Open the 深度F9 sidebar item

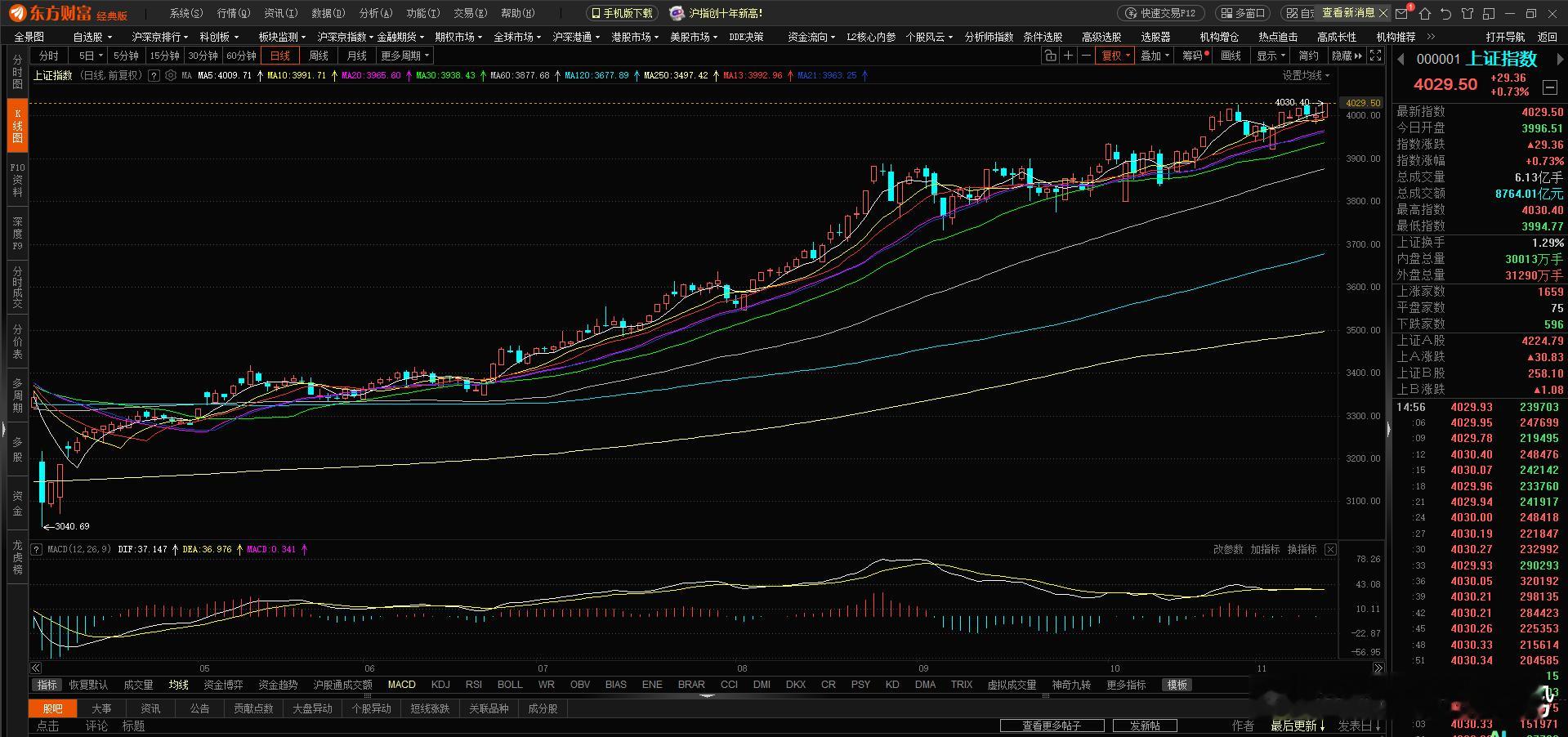17,234
